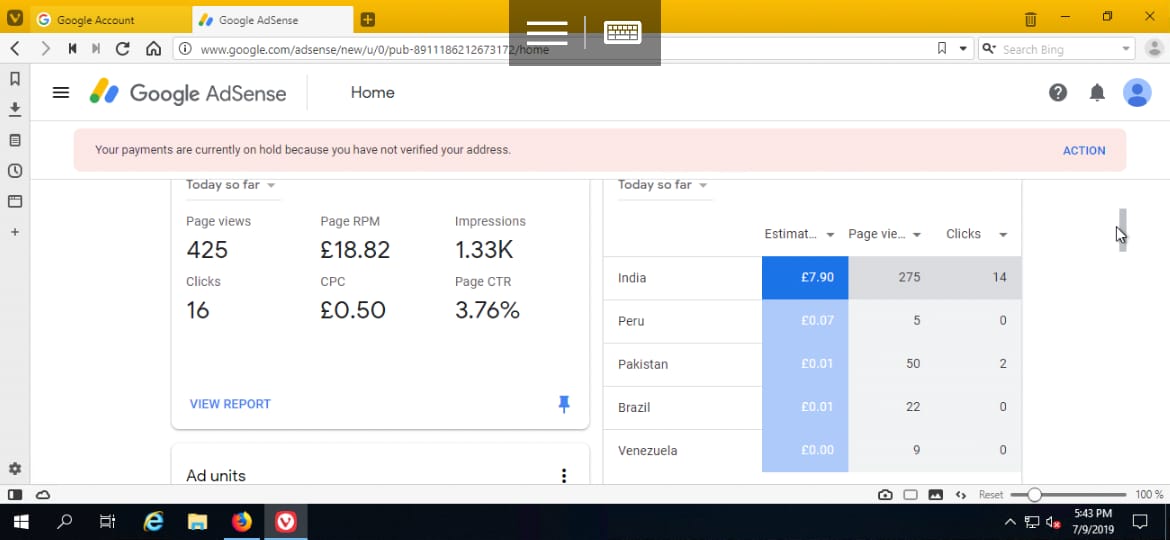This screenshot has height=540, width=1170.
Task: Select the Peru row label
Action: point(631,321)
